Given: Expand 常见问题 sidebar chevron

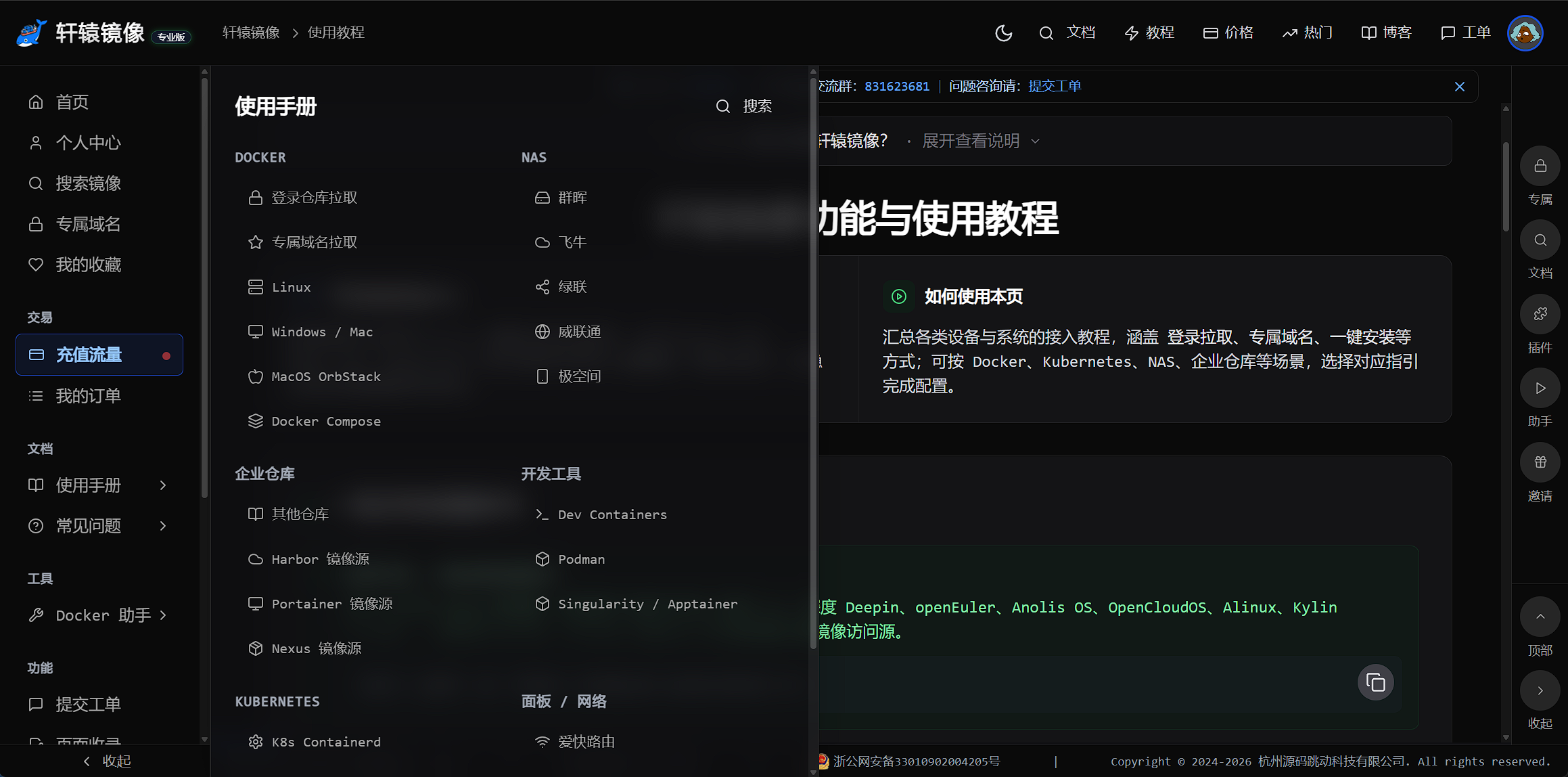Looking at the screenshot, I should pos(163,526).
